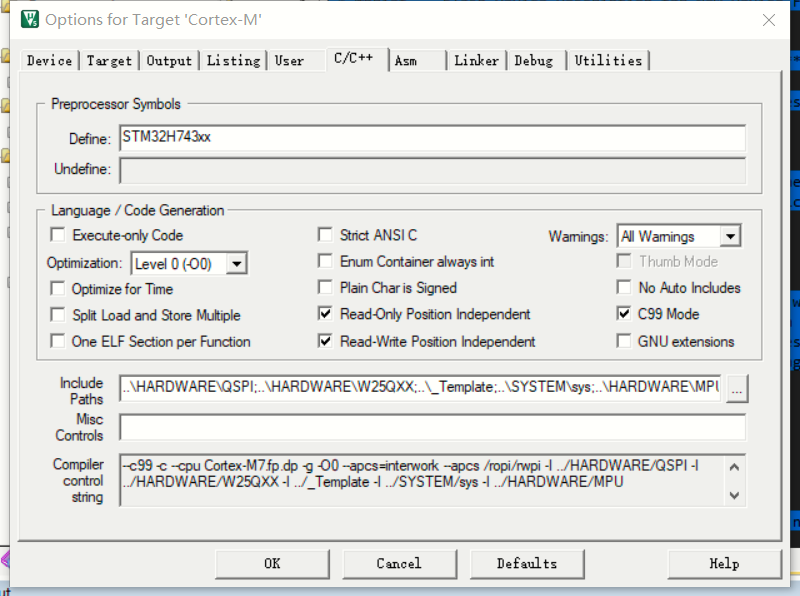
Task: Click the OK button
Action: pyautogui.click(x=272, y=564)
